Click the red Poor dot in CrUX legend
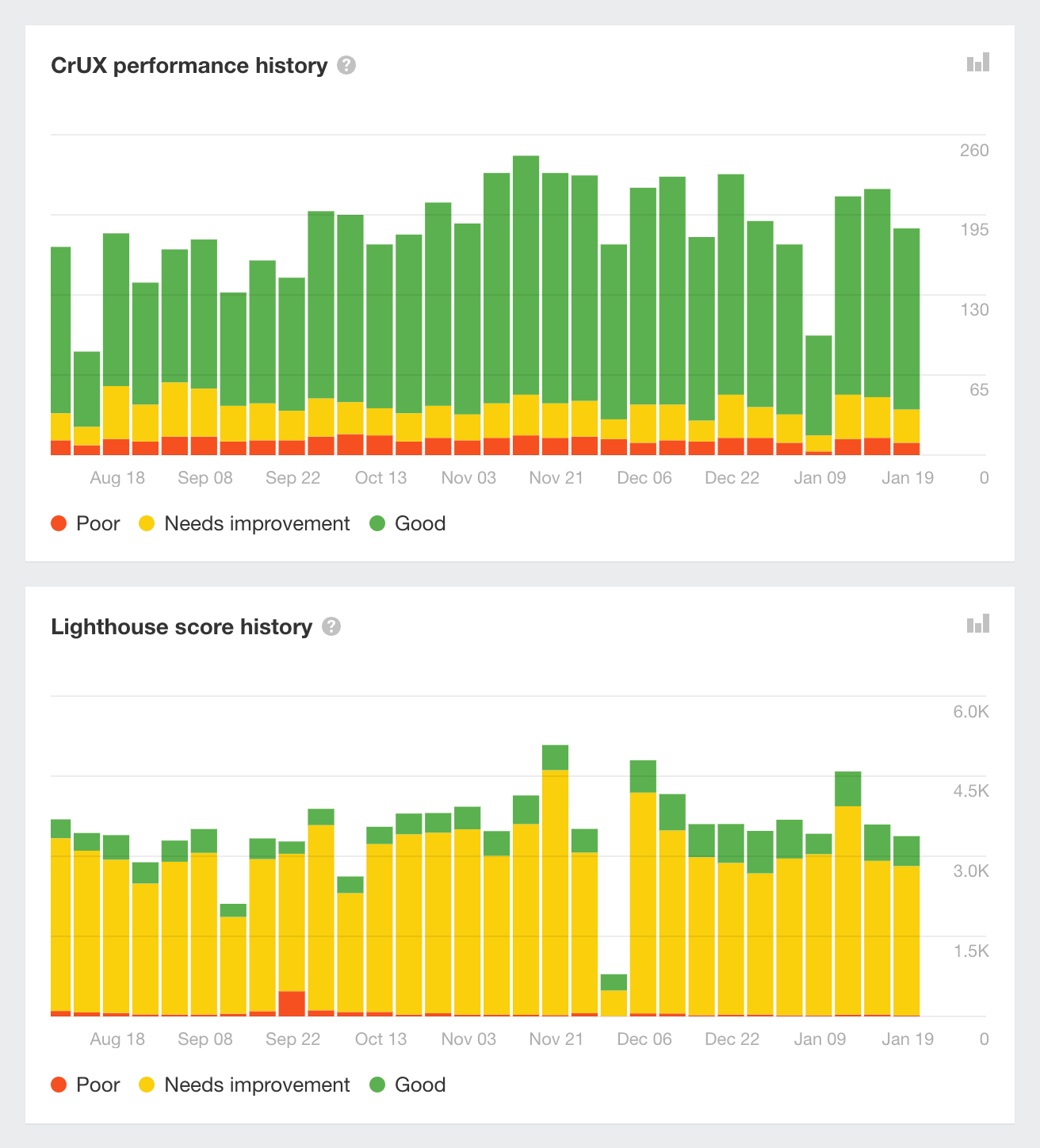The height and width of the screenshot is (1148, 1040). pyautogui.click(x=59, y=523)
